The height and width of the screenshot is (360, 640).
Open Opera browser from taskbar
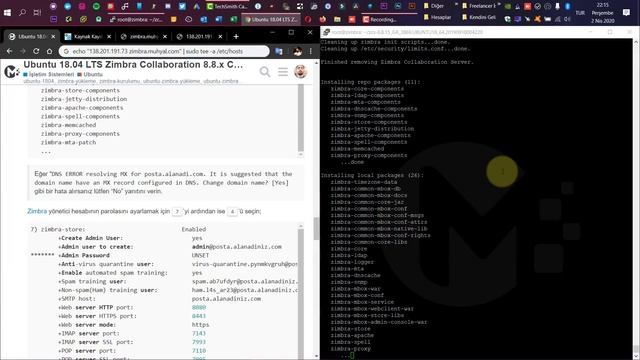pos(308,19)
